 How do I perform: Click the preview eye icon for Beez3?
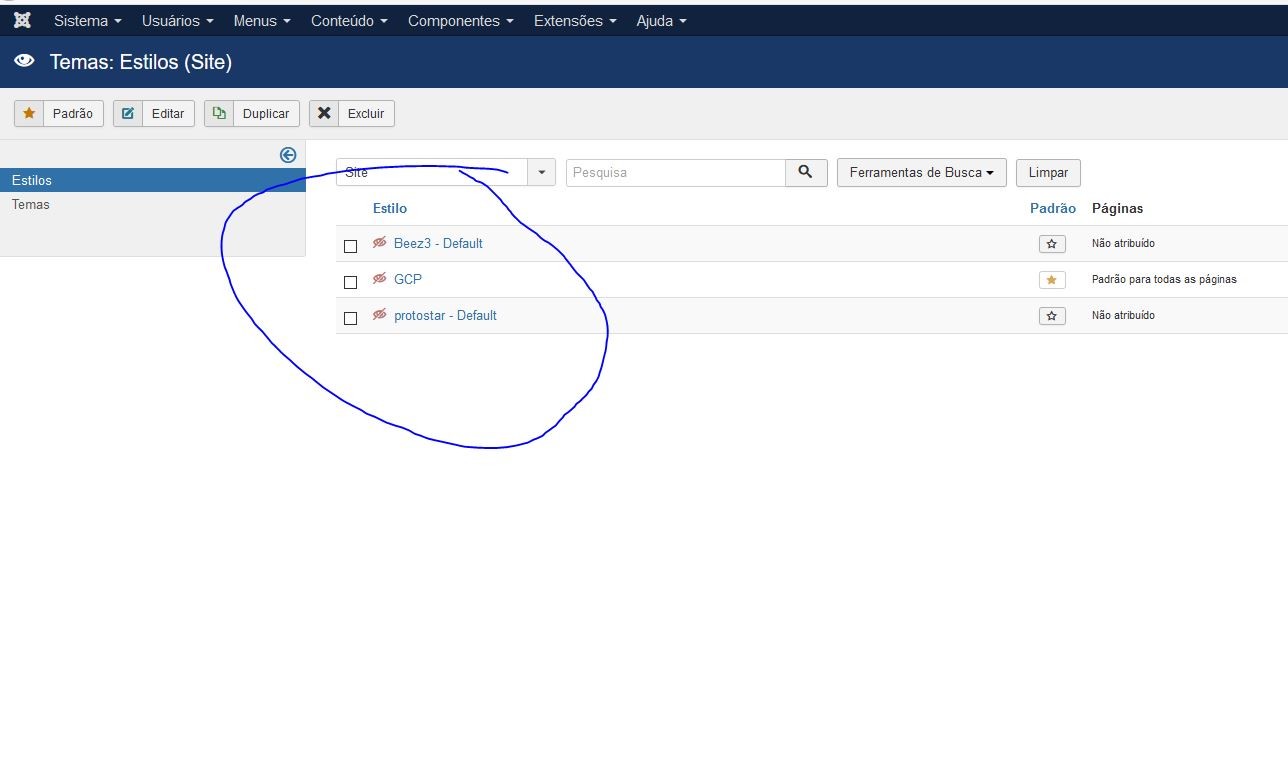(x=380, y=243)
